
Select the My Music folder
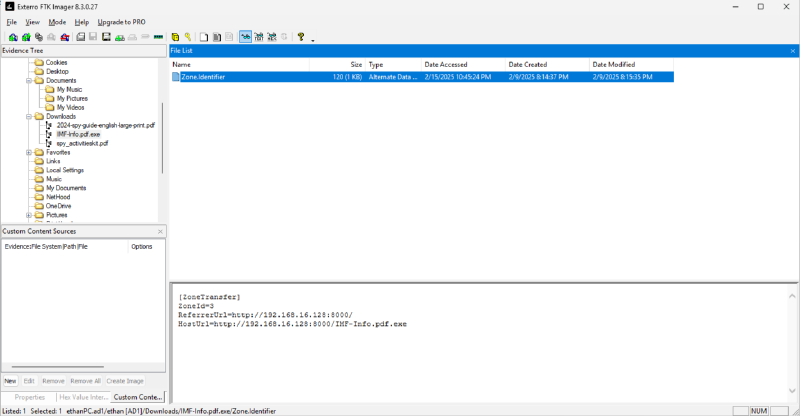tap(69, 89)
